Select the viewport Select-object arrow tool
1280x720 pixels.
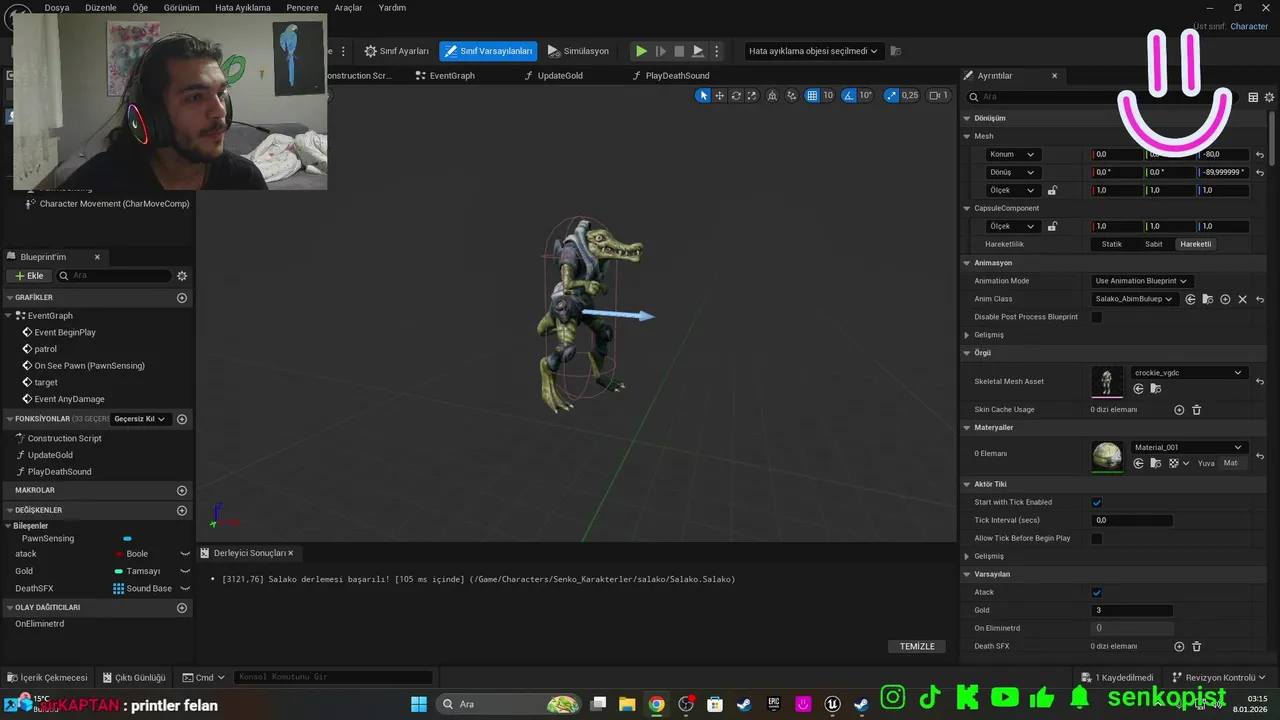coord(703,95)
